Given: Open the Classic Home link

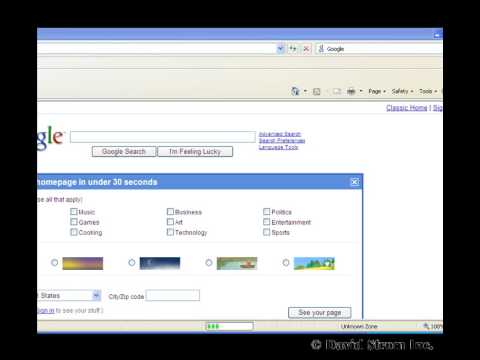Looking at the screenshot, I should [407, 108].
